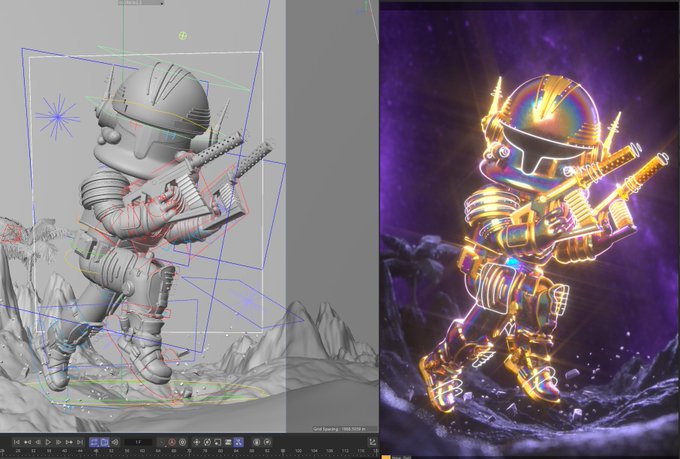Image resolution: width=680 pixels, height=459 pixels.
Task: Step forward one frame
Action: pos(59,442)
